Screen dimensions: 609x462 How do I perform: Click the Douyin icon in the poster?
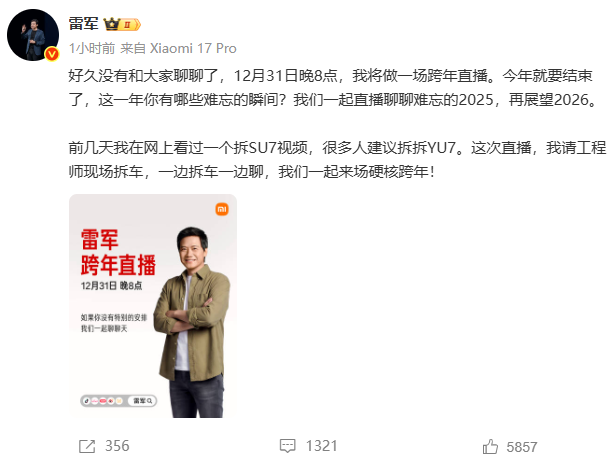(87, 401)
